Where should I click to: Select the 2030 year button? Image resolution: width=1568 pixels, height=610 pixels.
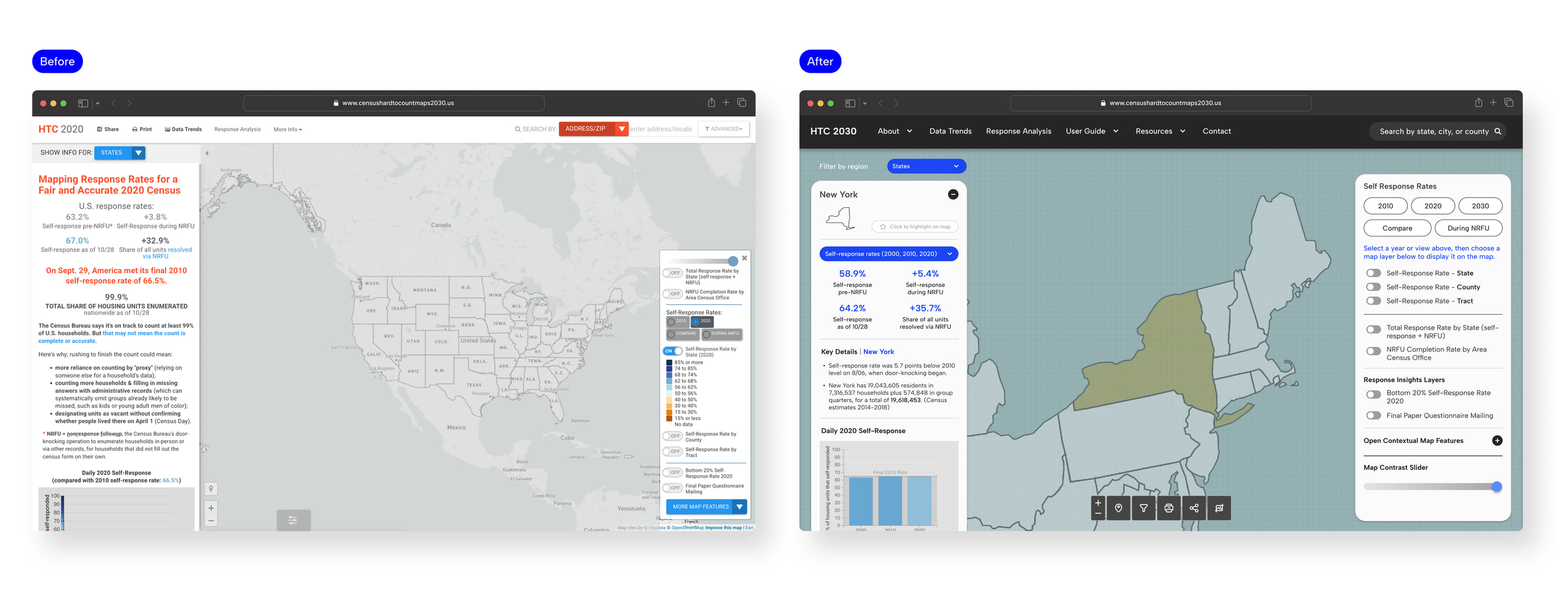pos(1480,206)
